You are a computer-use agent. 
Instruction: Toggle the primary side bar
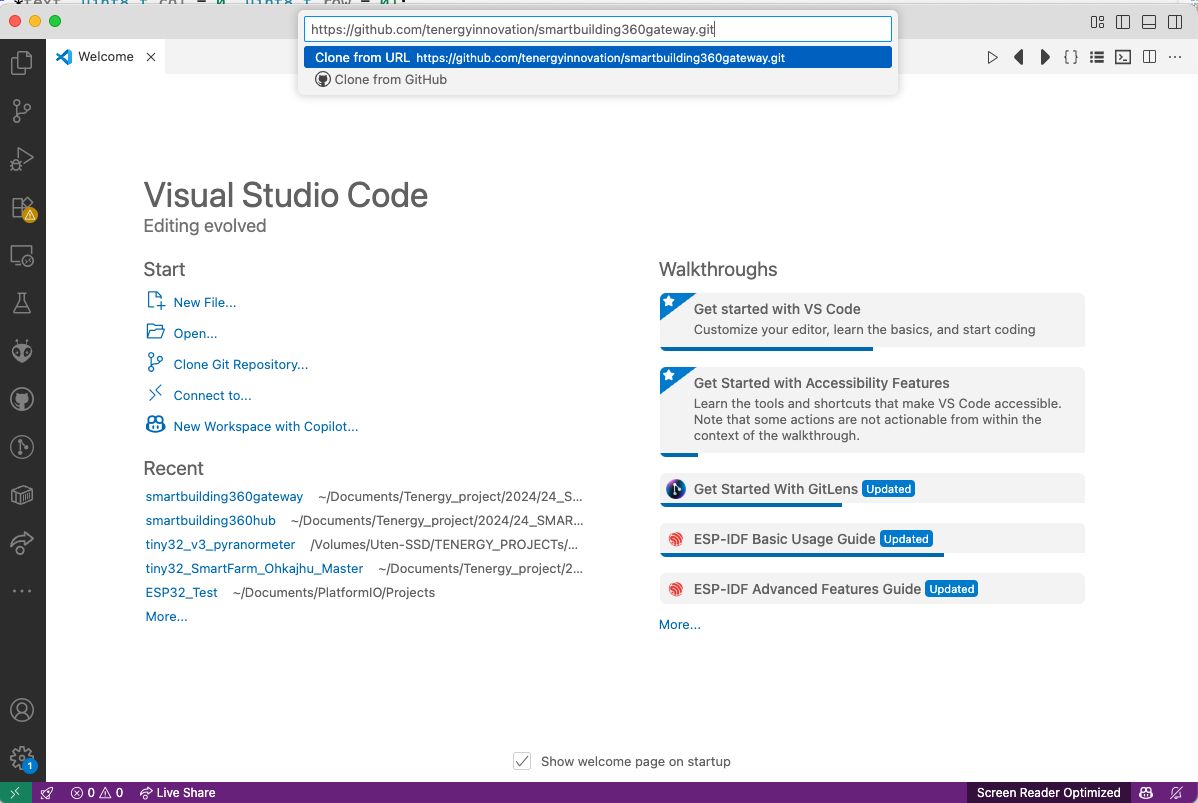(x=1123, y=22)
